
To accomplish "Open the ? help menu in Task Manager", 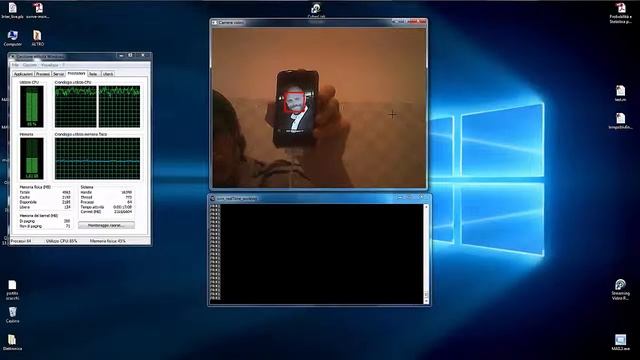I will coord(63,65).
